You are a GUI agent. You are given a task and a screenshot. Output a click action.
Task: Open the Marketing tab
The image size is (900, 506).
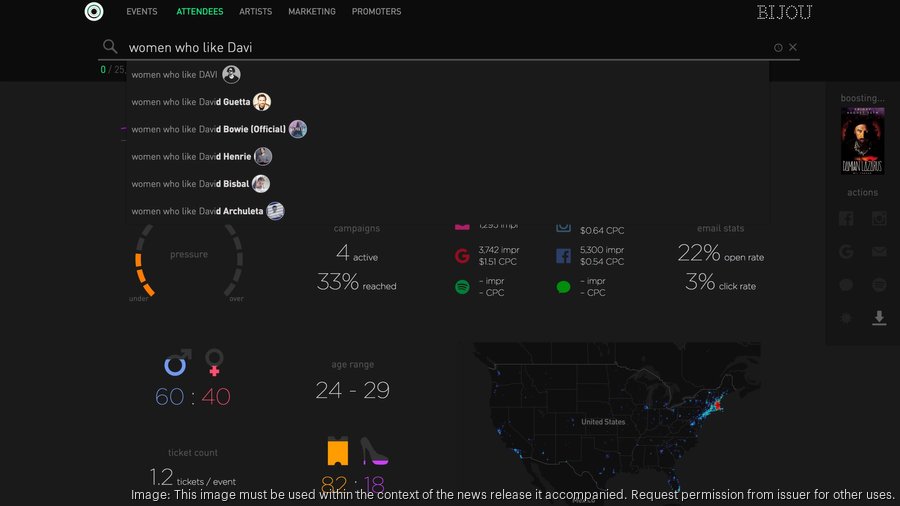pyautogui.click(x=312, y=12)
